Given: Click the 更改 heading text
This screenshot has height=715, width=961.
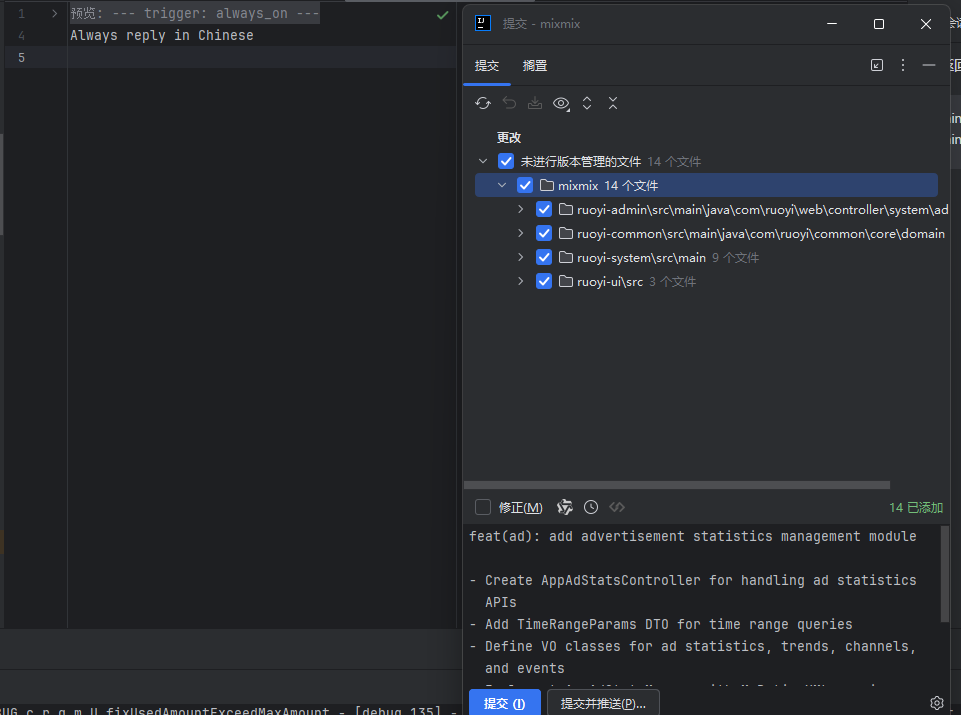Looking at the screenshot, I should [509, 137].
